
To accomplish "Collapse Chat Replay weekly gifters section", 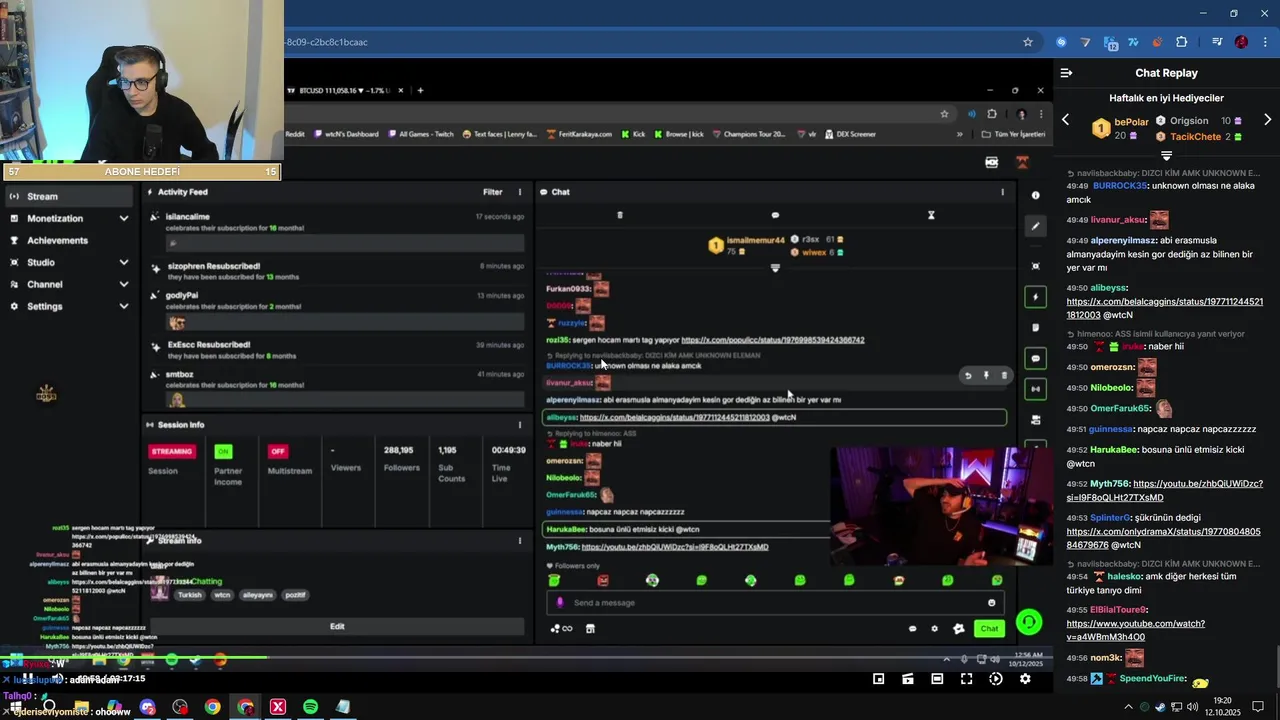I will point(1166,156).
